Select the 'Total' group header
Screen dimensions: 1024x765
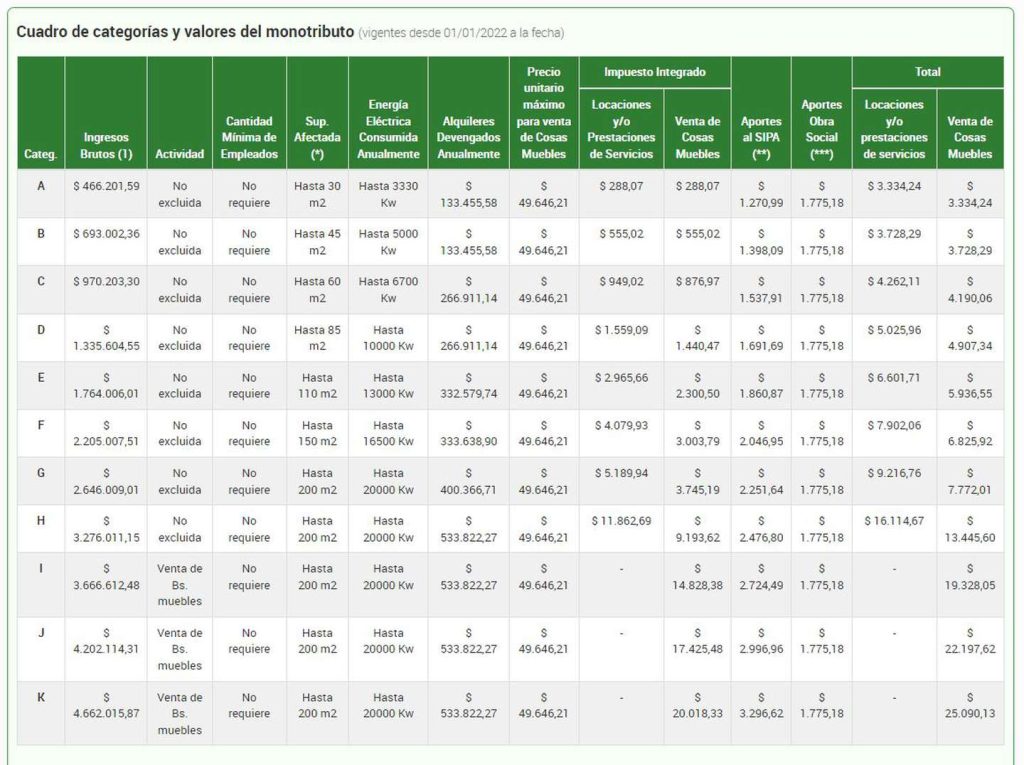[x=927, y=72]
